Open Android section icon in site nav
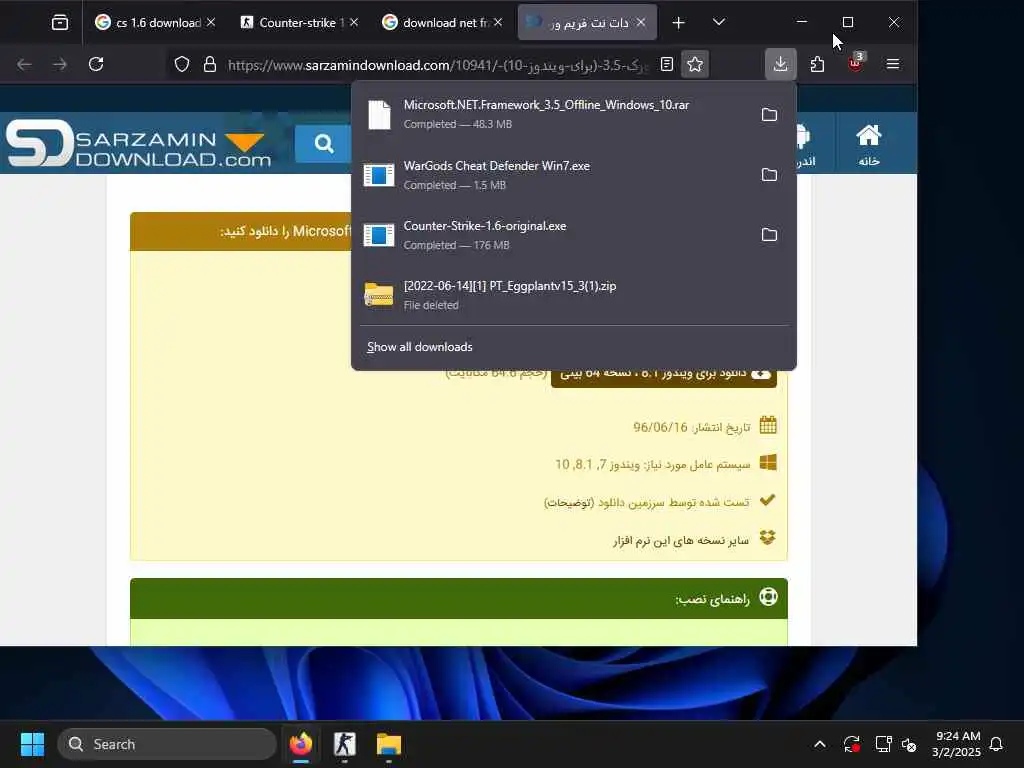 (x=805, y=145)
